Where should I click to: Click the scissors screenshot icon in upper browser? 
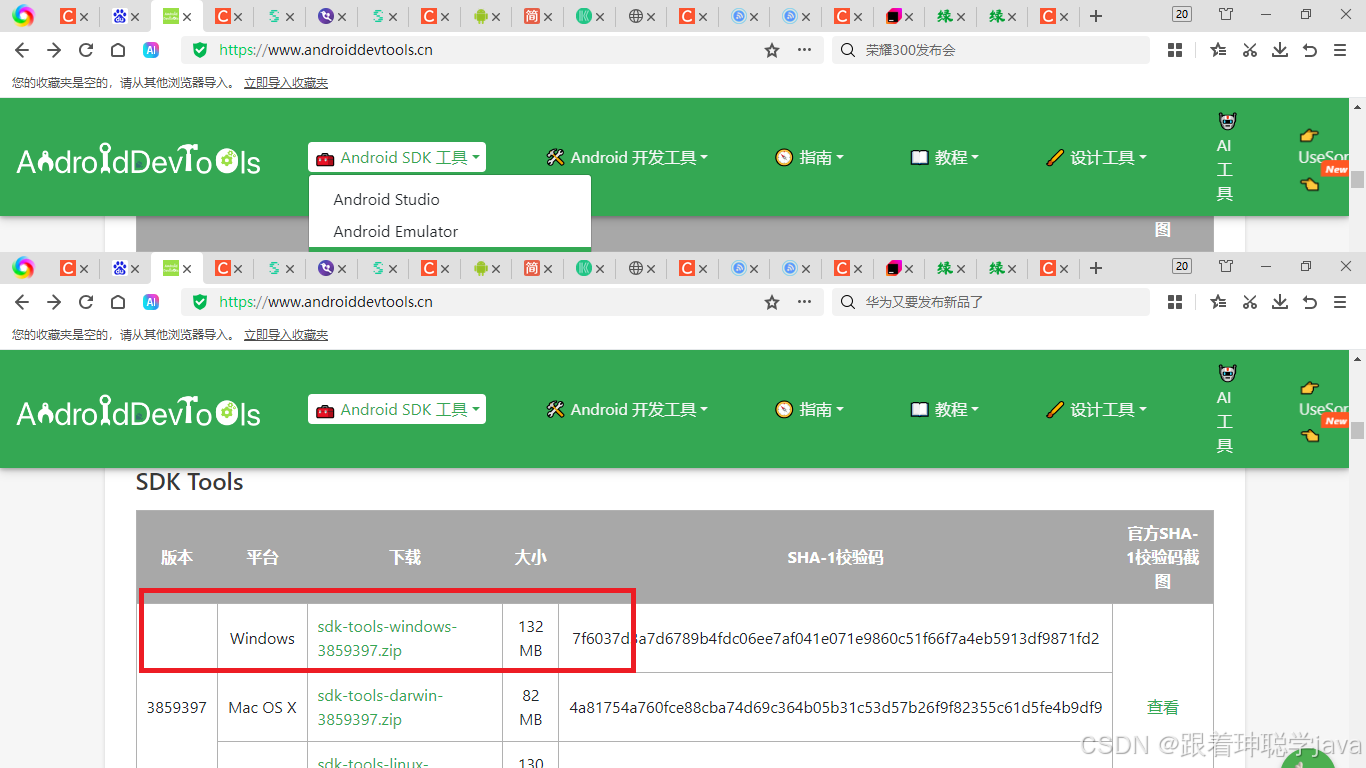[x=1249, y=50]
